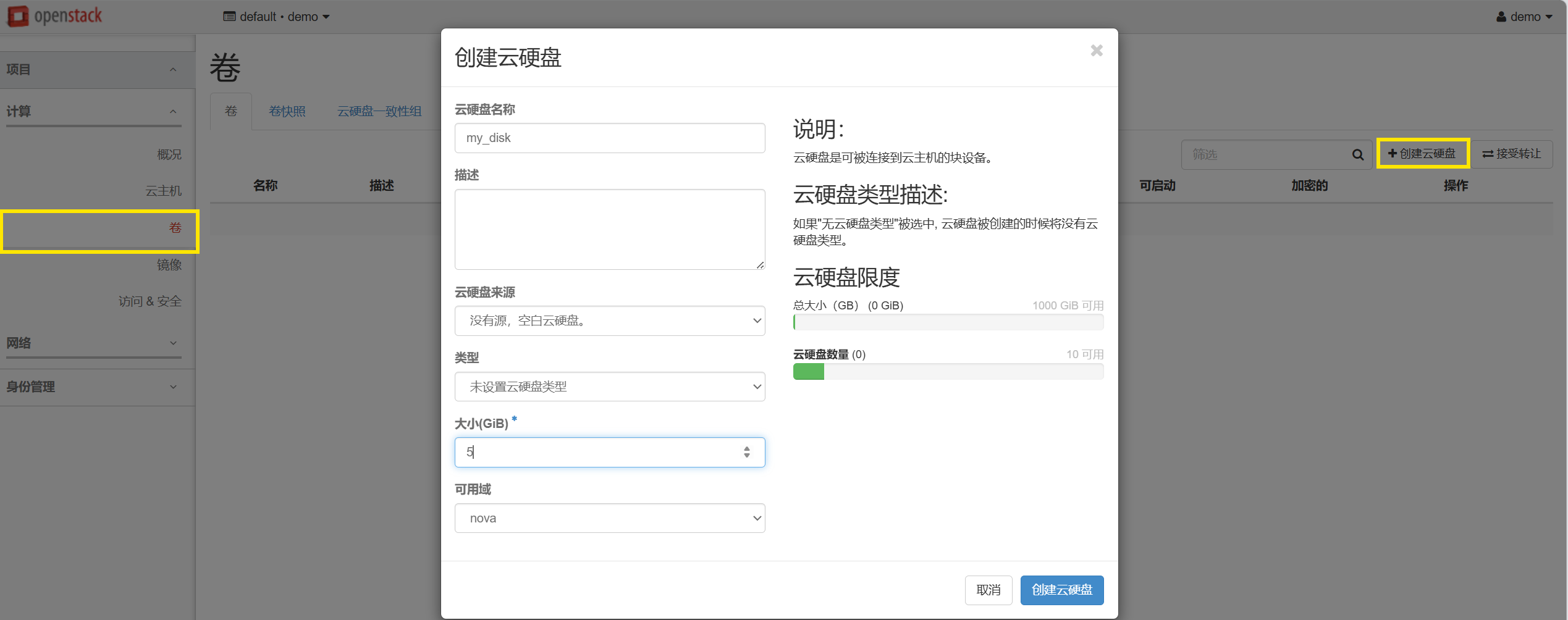Click the 创建云硬盘 dialog title
Screen dimensions: 1568x620
click(508, 57)
